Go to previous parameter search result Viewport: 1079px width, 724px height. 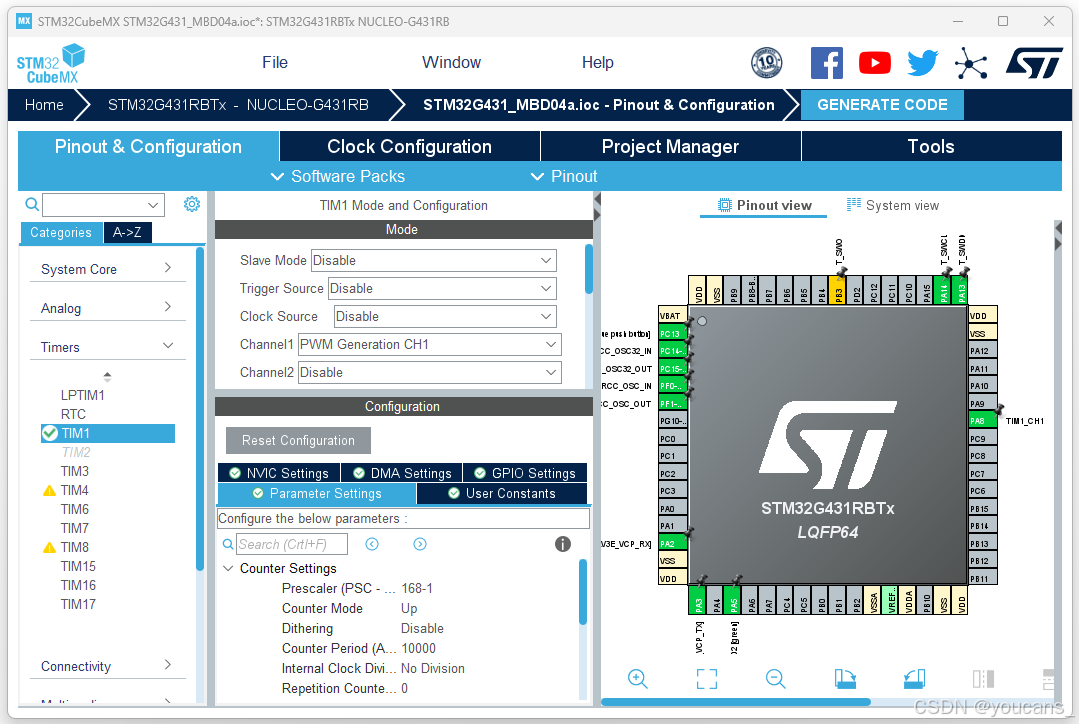click(372, 544)
